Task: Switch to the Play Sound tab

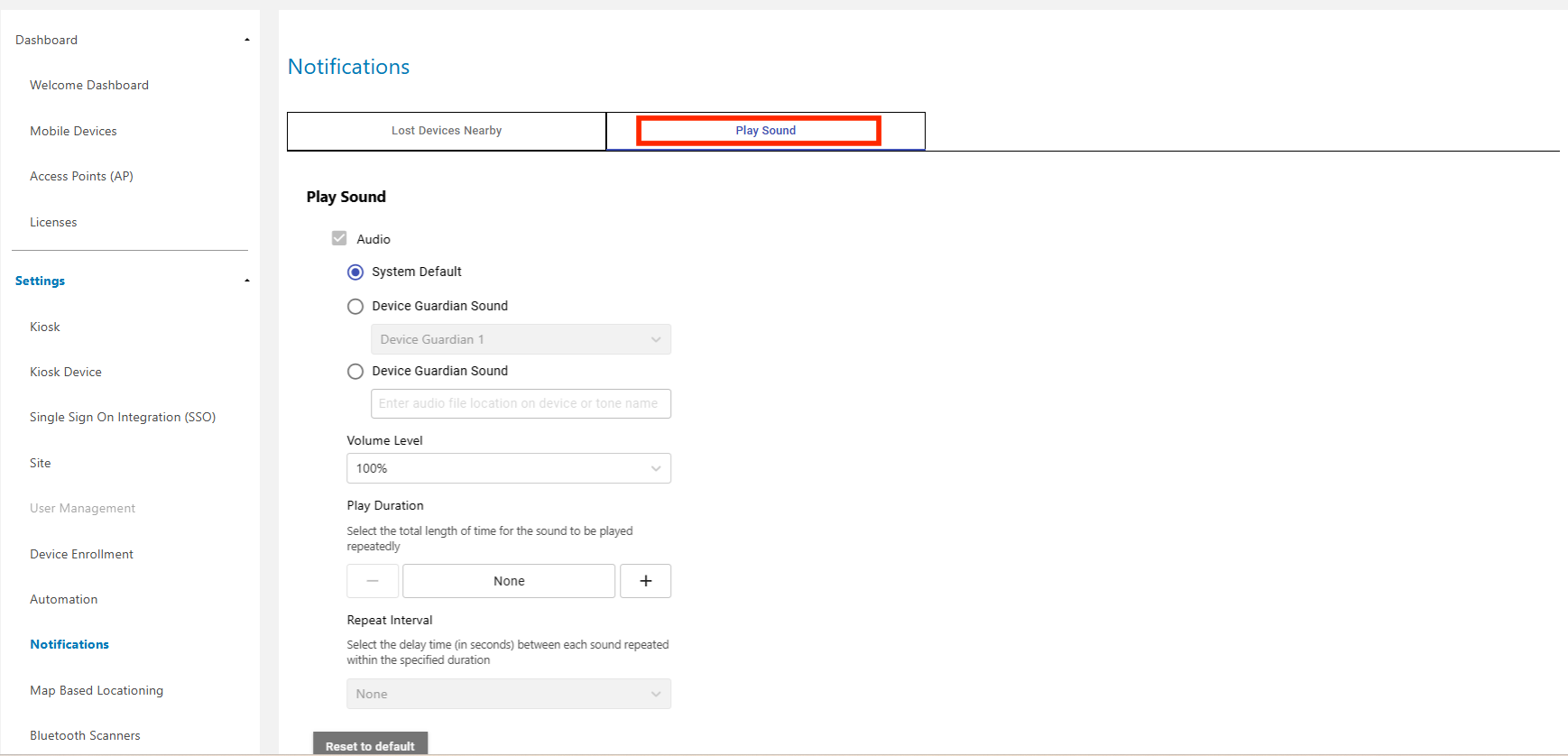Action: pyautogui.click(x=765, y=131)
